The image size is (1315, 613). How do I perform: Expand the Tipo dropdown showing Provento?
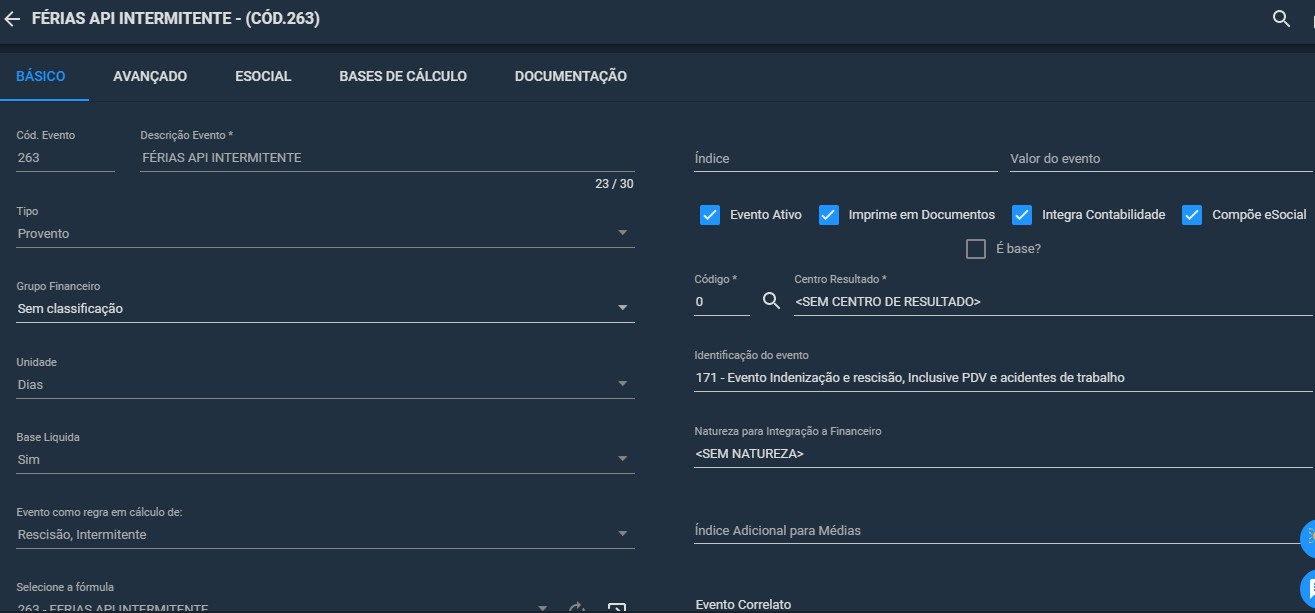pyautogui.click(x=325, y=233)
